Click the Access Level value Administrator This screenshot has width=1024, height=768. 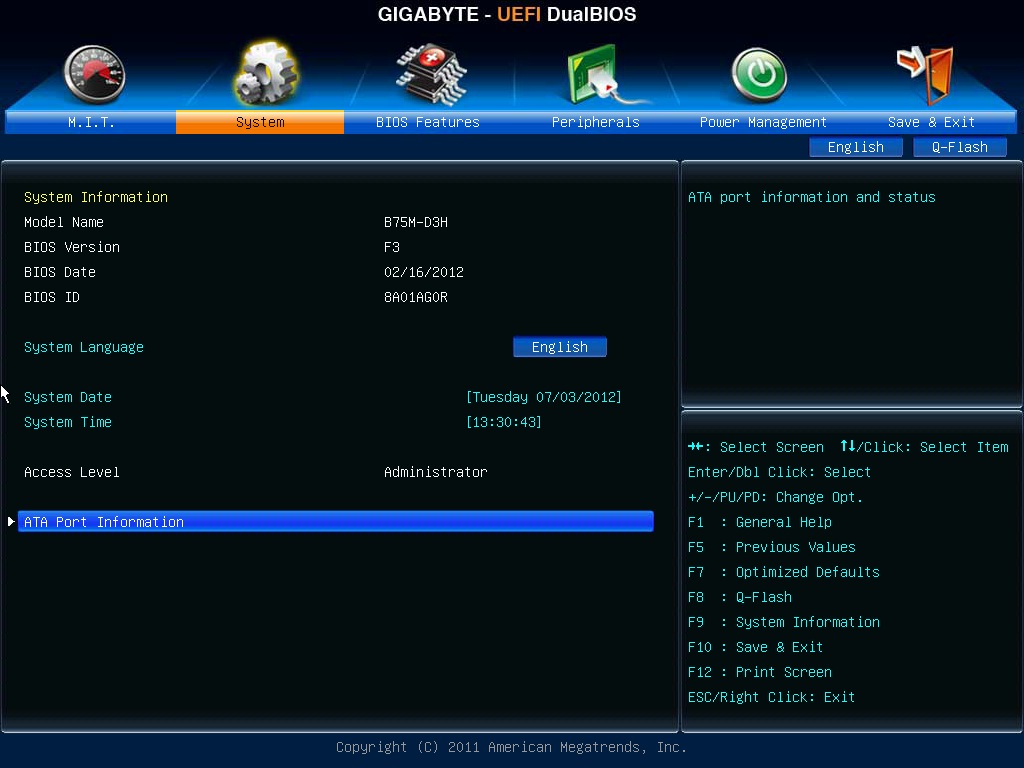[436, 472]
